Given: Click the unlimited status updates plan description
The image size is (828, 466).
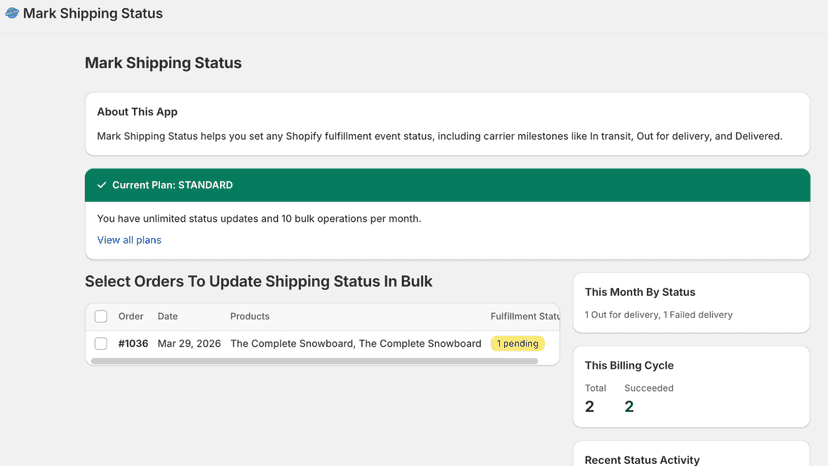Looking at the screenshot, I should click(259, 219).
